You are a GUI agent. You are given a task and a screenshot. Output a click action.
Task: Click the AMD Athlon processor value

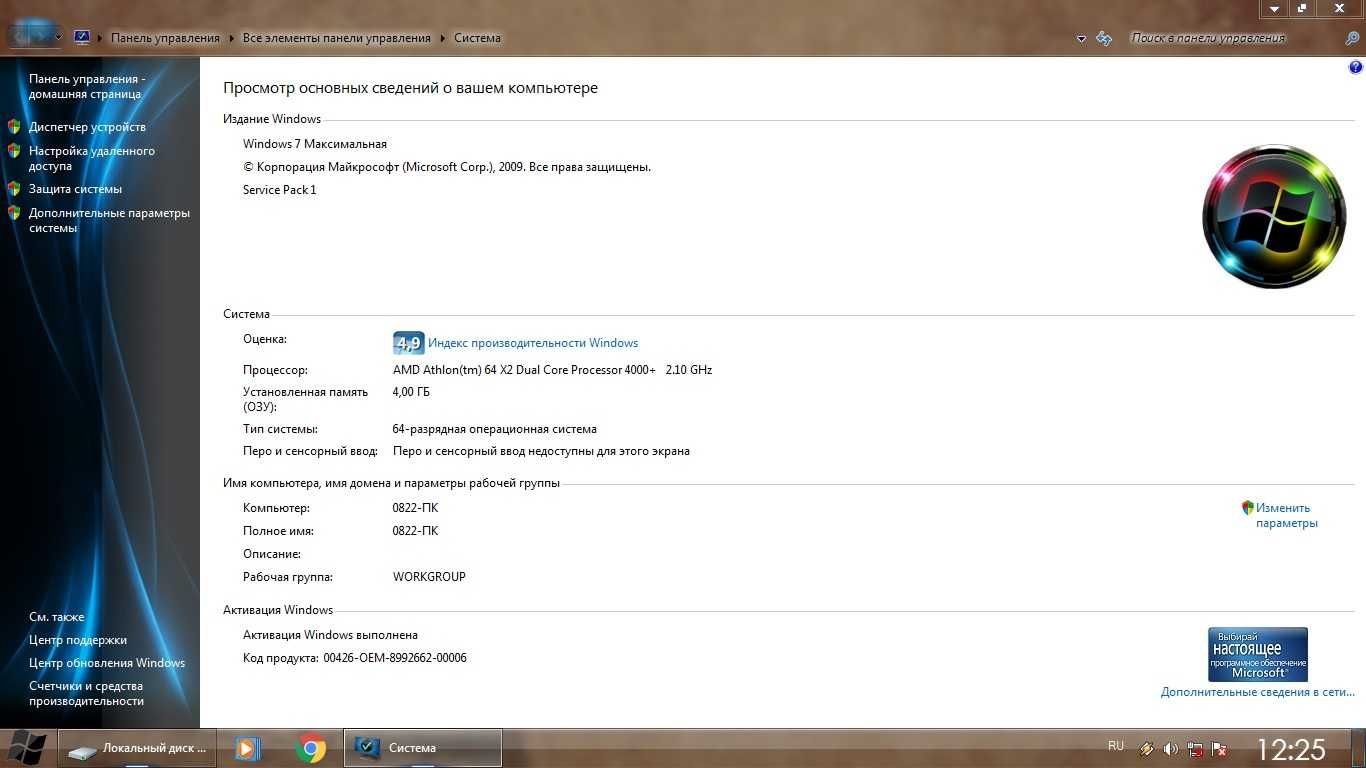click(x=552, y=370)
